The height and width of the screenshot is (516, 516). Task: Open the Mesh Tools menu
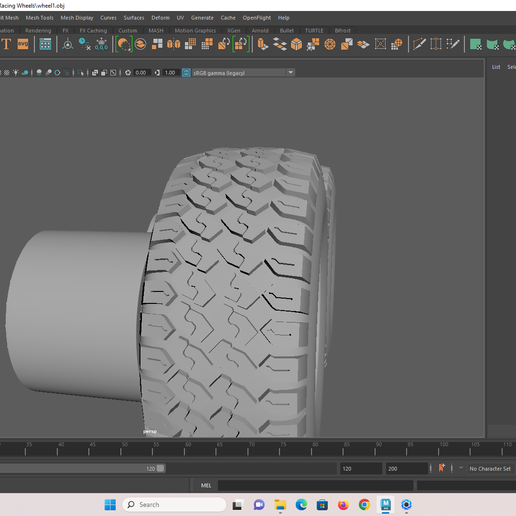[40, 18]
